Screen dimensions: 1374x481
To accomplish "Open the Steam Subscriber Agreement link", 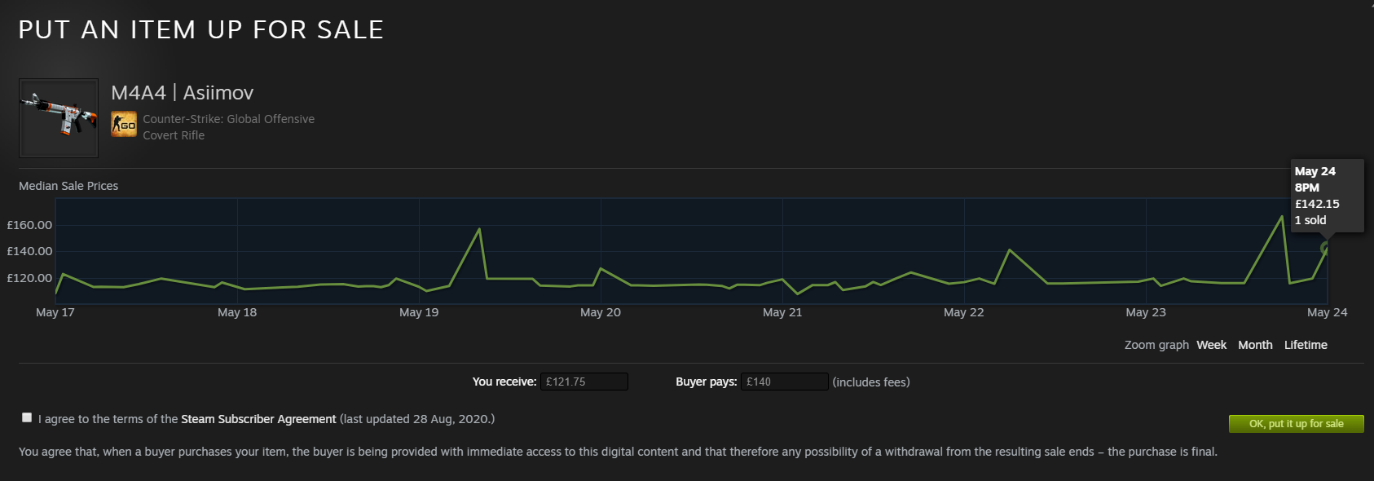I will [x=258, y=418].
